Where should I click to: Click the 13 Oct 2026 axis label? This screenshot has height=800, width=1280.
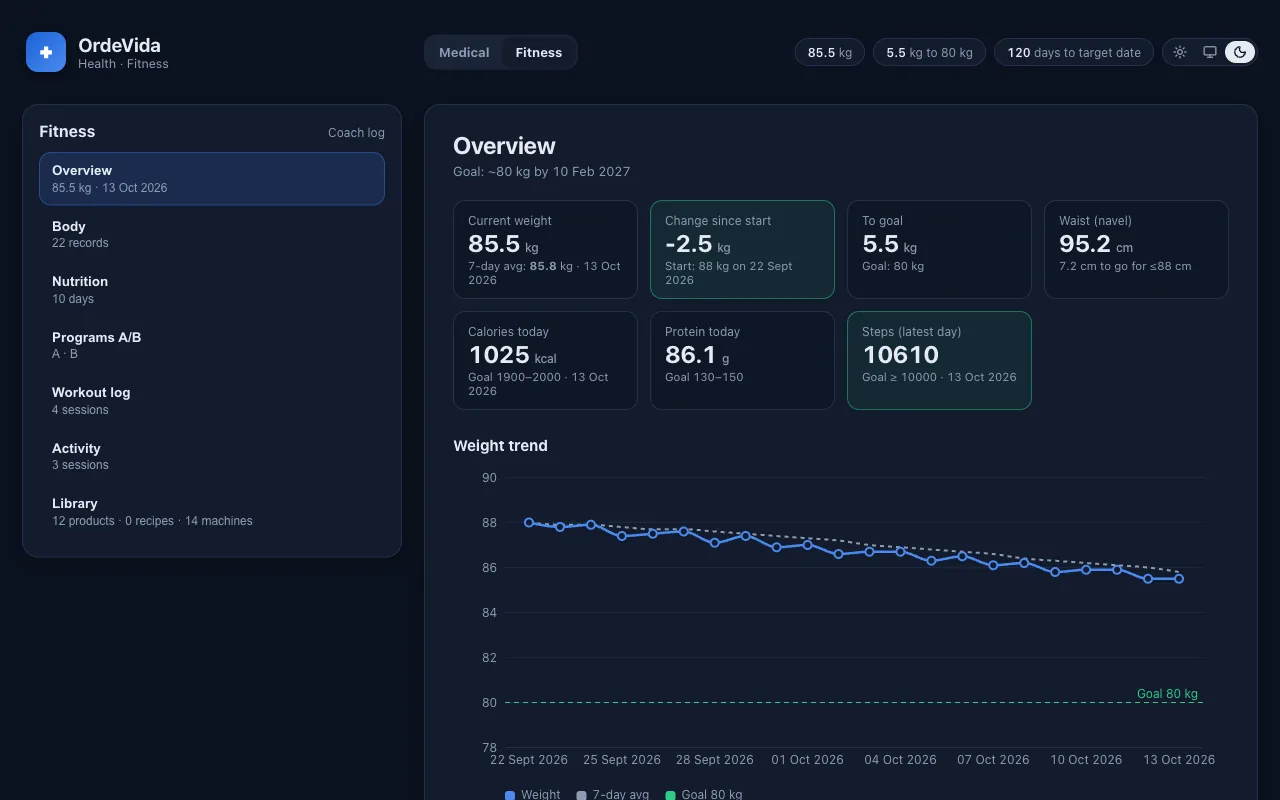pos(1179,760)
